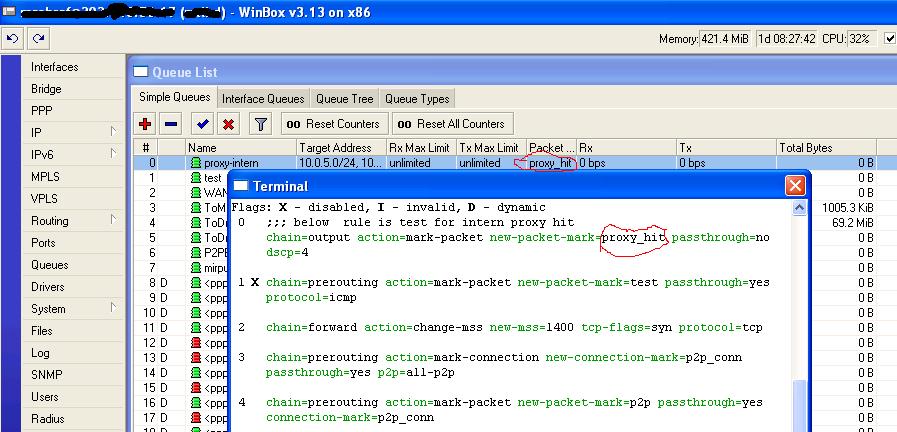
Task: Toggle checkbox at the top right toolbar
Action: (890, 38)
